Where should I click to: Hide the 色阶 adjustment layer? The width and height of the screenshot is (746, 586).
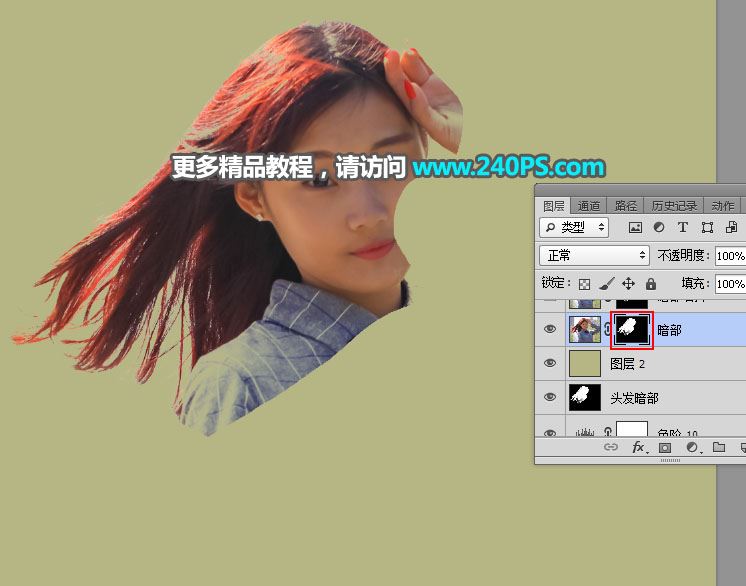point(550,433)
